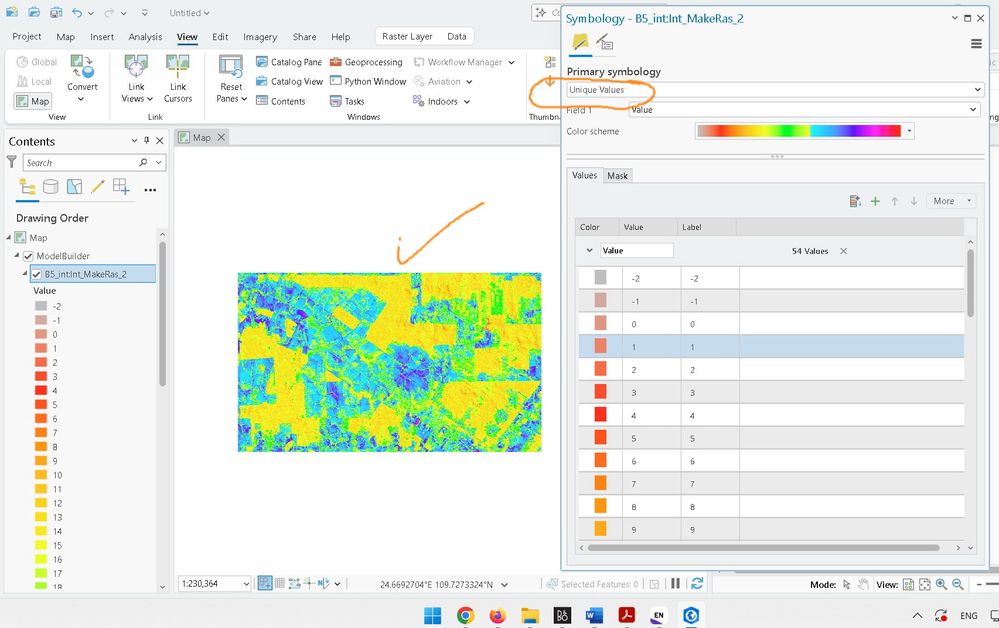Pause map drawing in status bar
The height and width of the screenshot is (628, 999).
pyautogui.click(x=676, y=584)
